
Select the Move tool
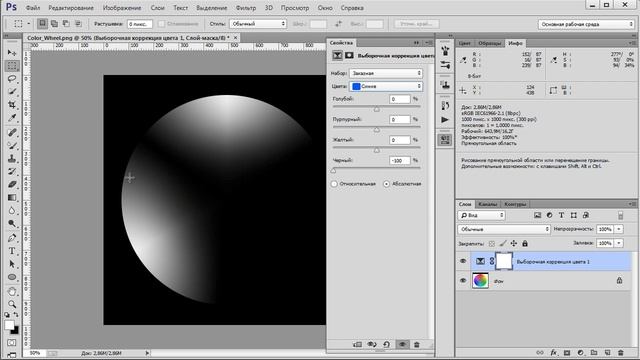[12, 53]
